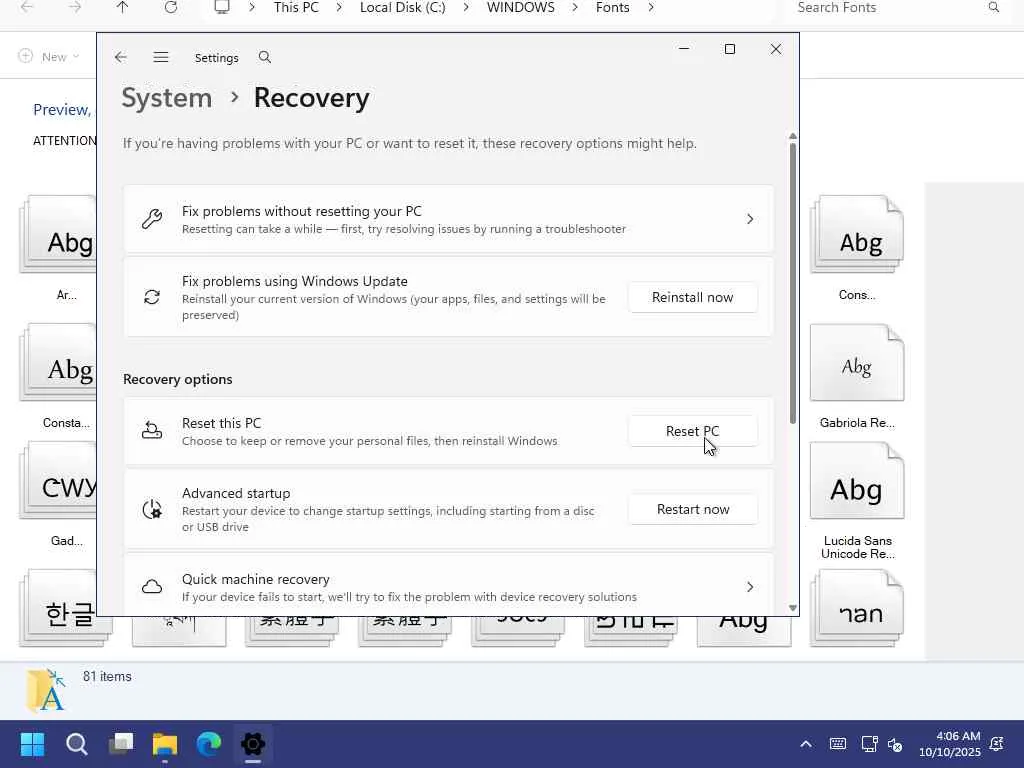1024x768 pixels.
Task: Click File Explorer's up arrow
Action: click(122, 7)
